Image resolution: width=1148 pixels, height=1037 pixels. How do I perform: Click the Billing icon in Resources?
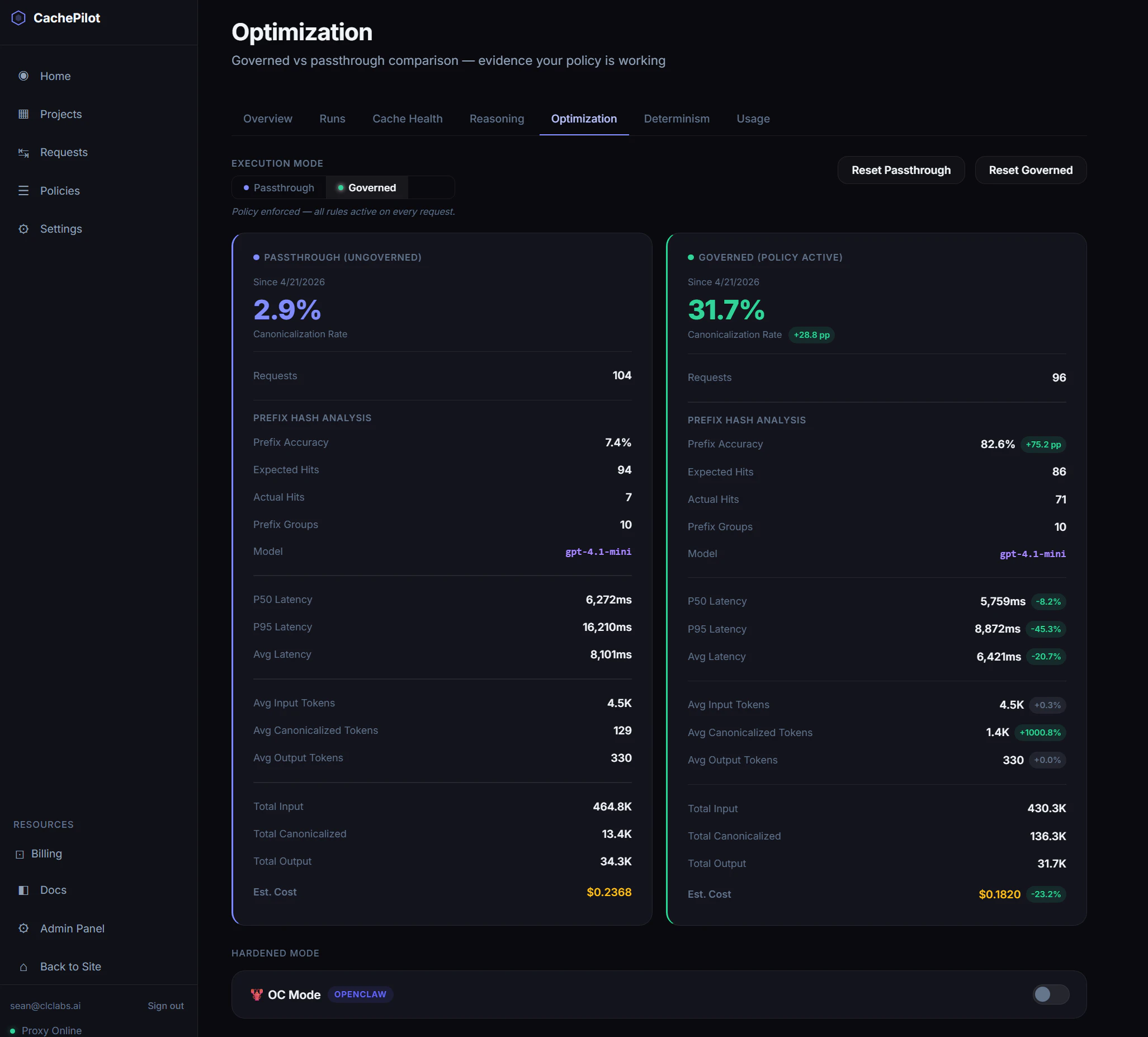click(x=20, y=854)
